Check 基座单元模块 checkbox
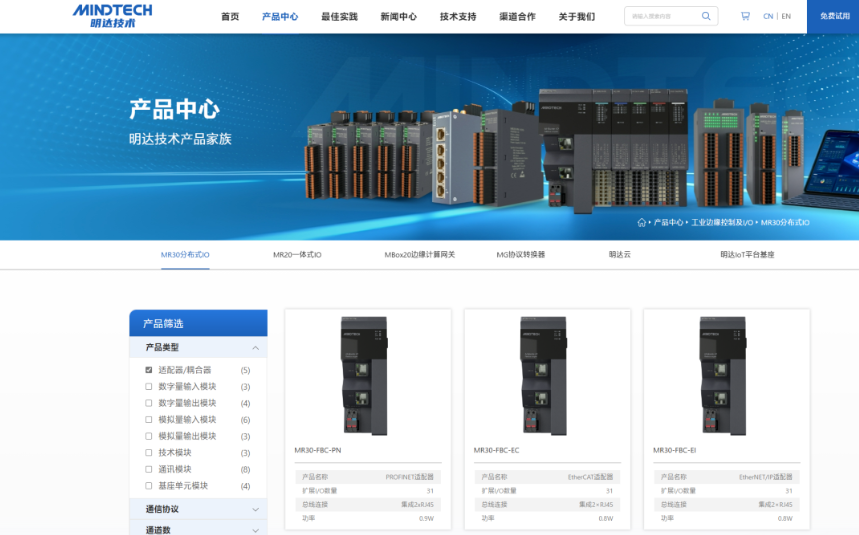Screen dimensions: 859x535 click(148, 486)
